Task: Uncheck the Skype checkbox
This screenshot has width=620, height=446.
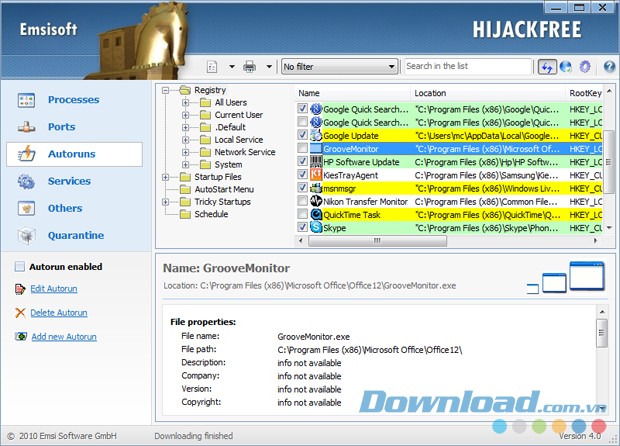Action: pos(302,227)
